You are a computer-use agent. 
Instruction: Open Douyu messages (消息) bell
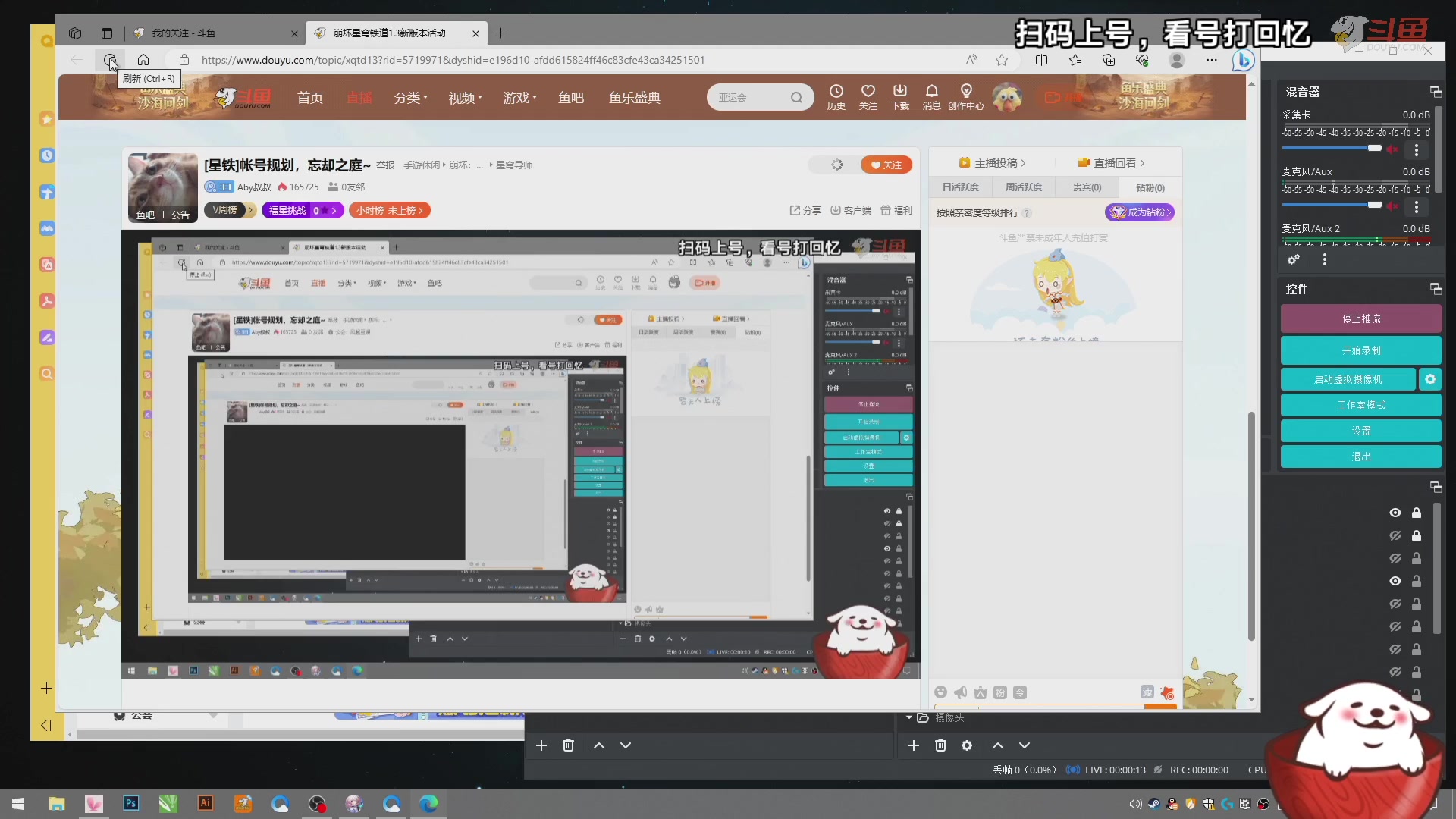(932, 97)
